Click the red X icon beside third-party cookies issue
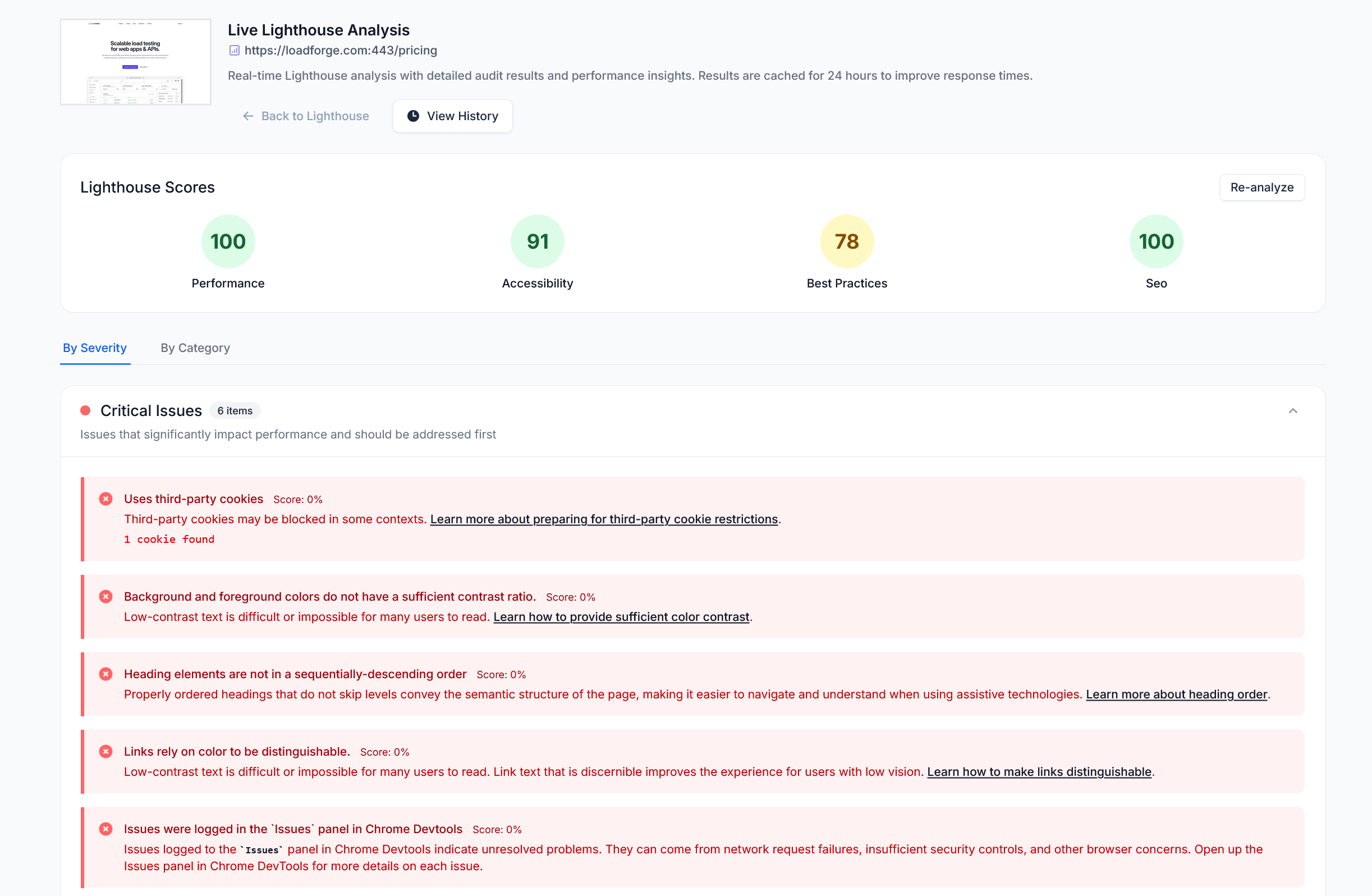The image size is (1372, 896). coord(105,499)
